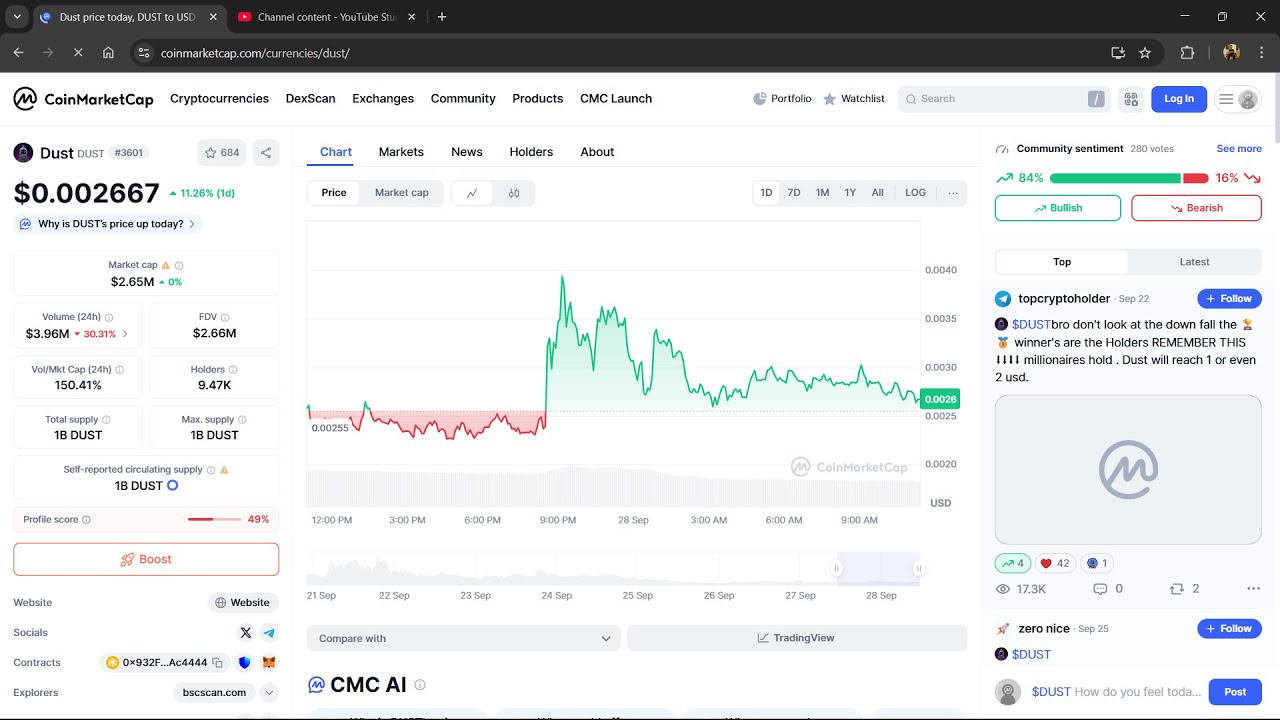Open the About tab

click(x=597, y=152)
